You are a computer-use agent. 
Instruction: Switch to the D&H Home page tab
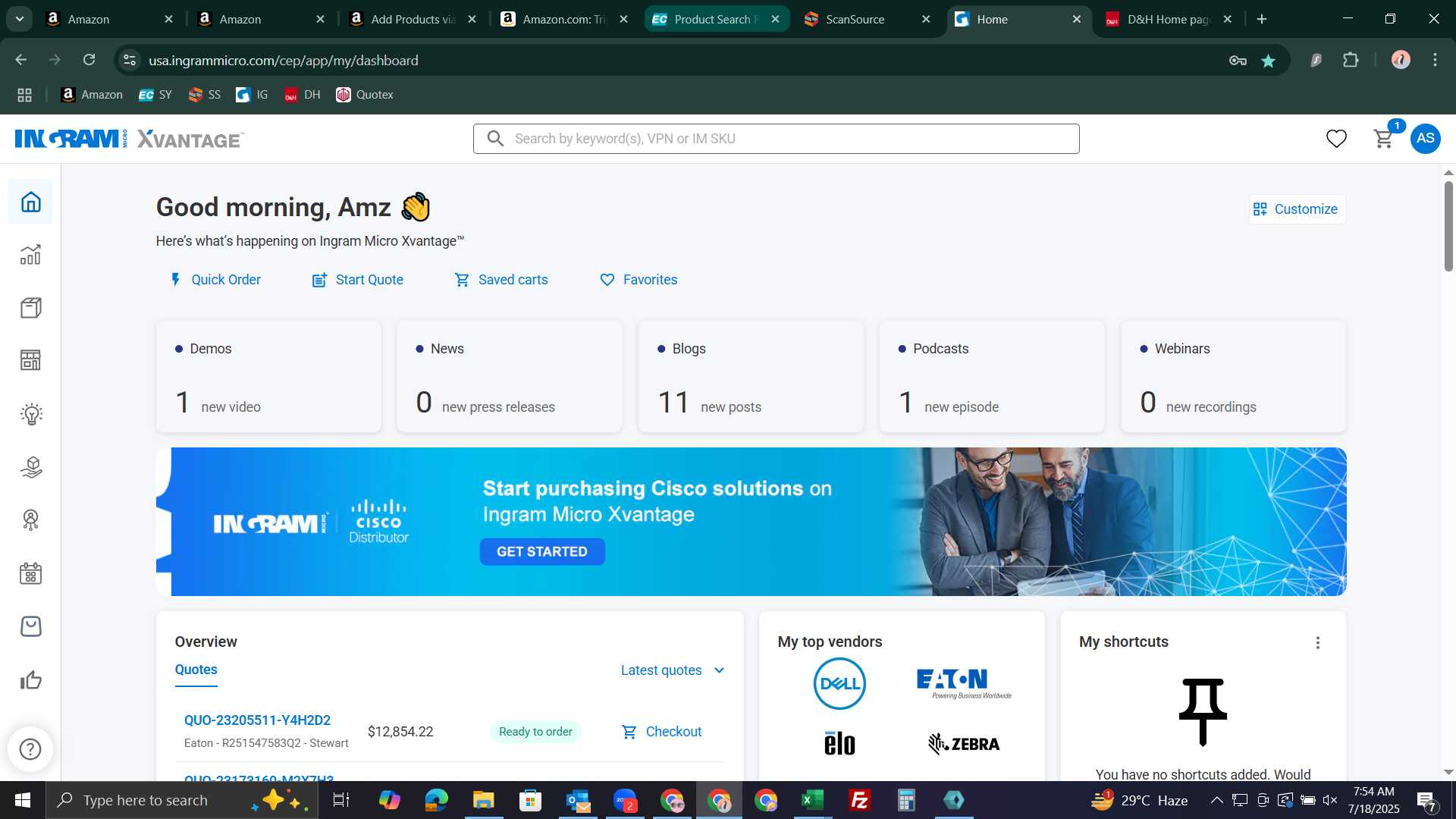tap(1170, 19)
